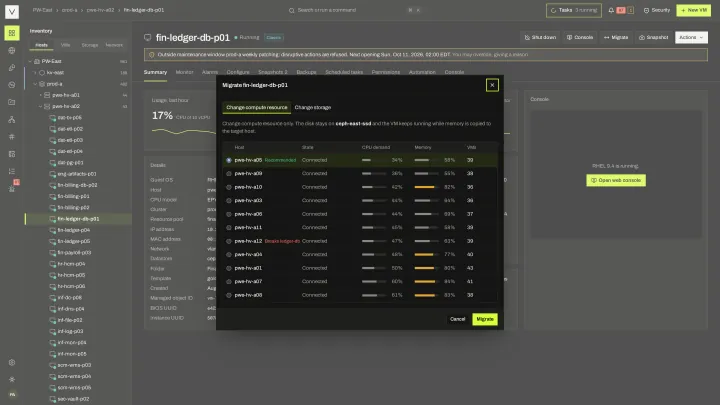
Task: Click the user avatar at sidebar bottom
Action: (x=12, y=394)
